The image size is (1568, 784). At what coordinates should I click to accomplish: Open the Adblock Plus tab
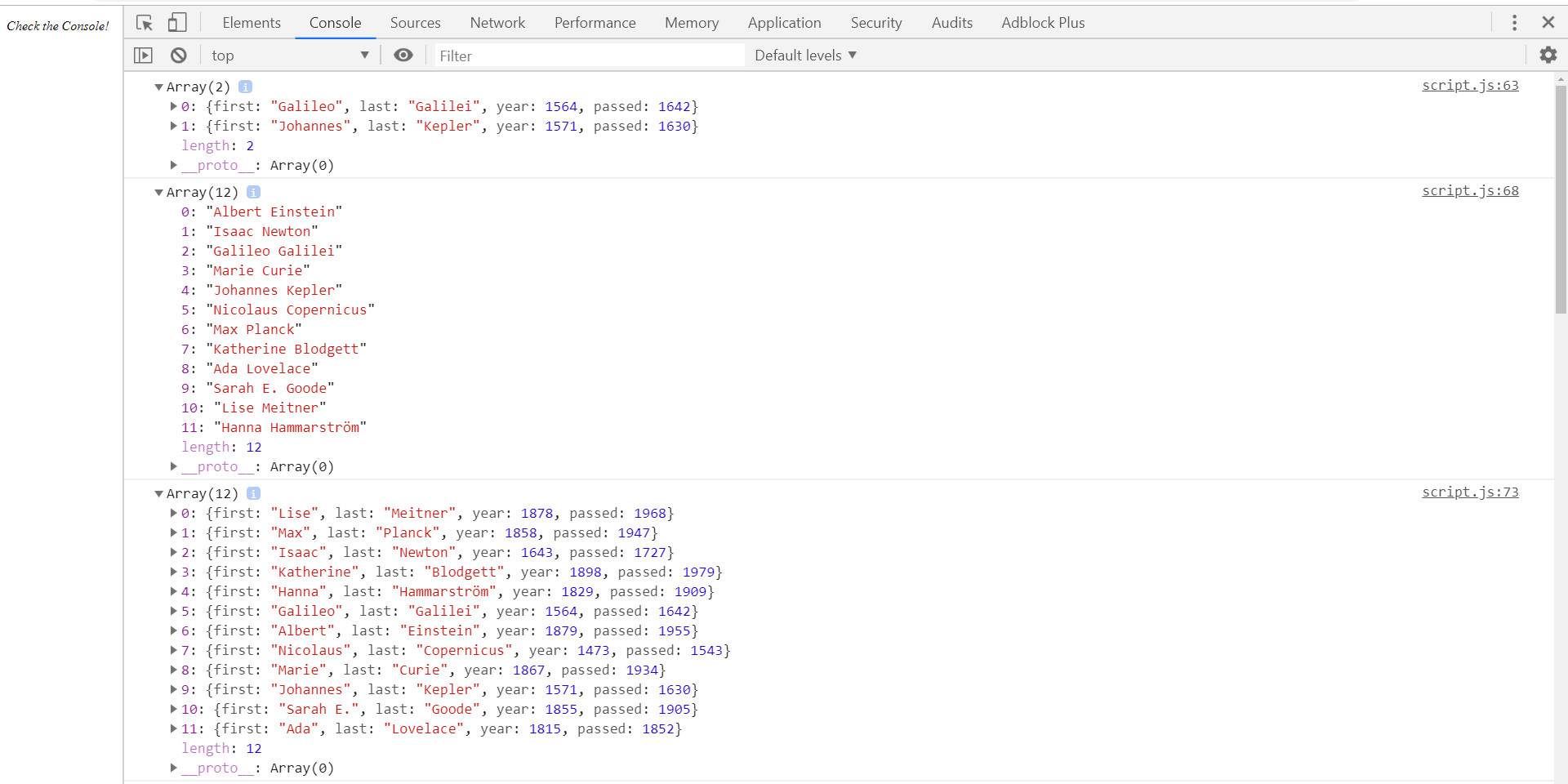(1043, 23)
